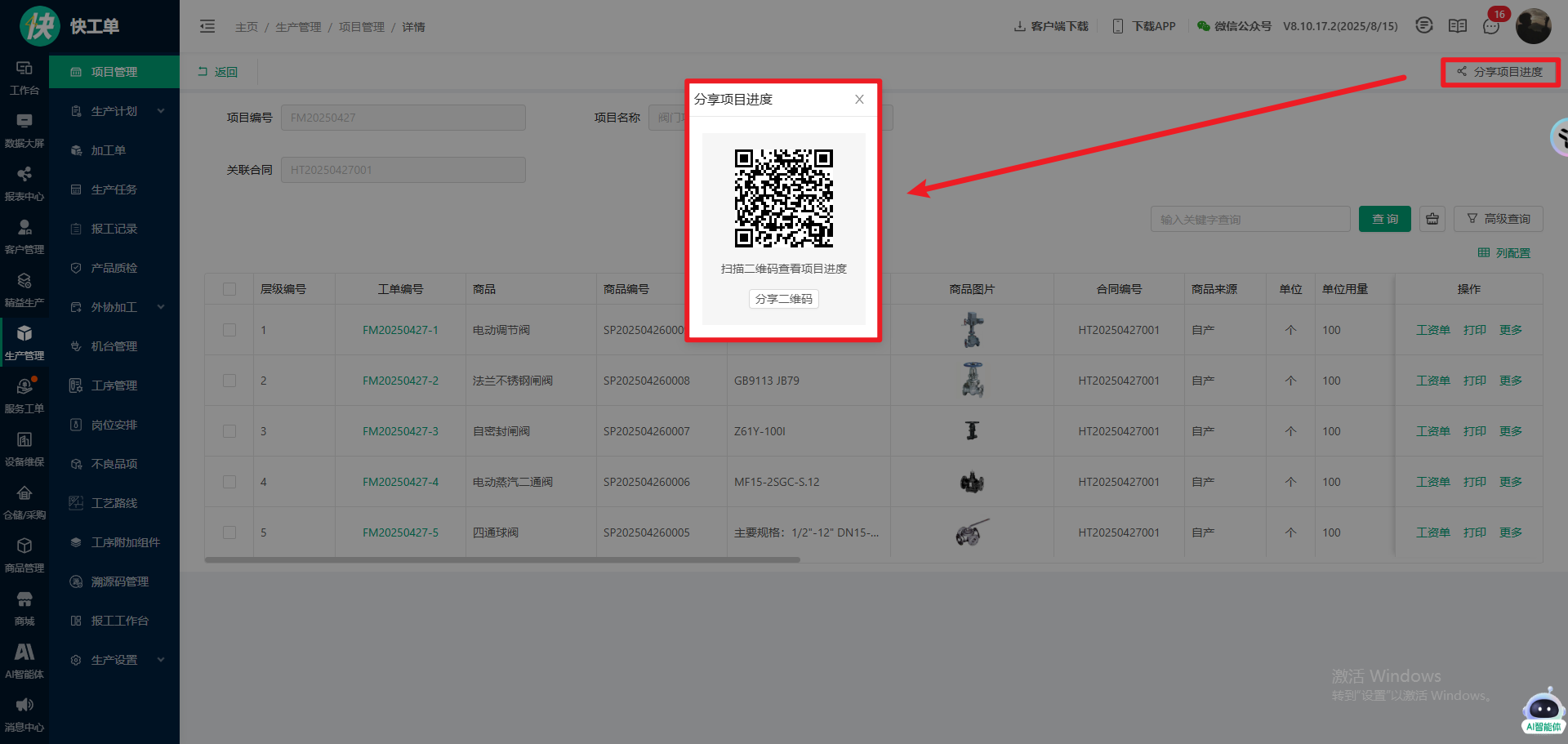Select the checkbox for row FM20250427-2

[229, 381]
